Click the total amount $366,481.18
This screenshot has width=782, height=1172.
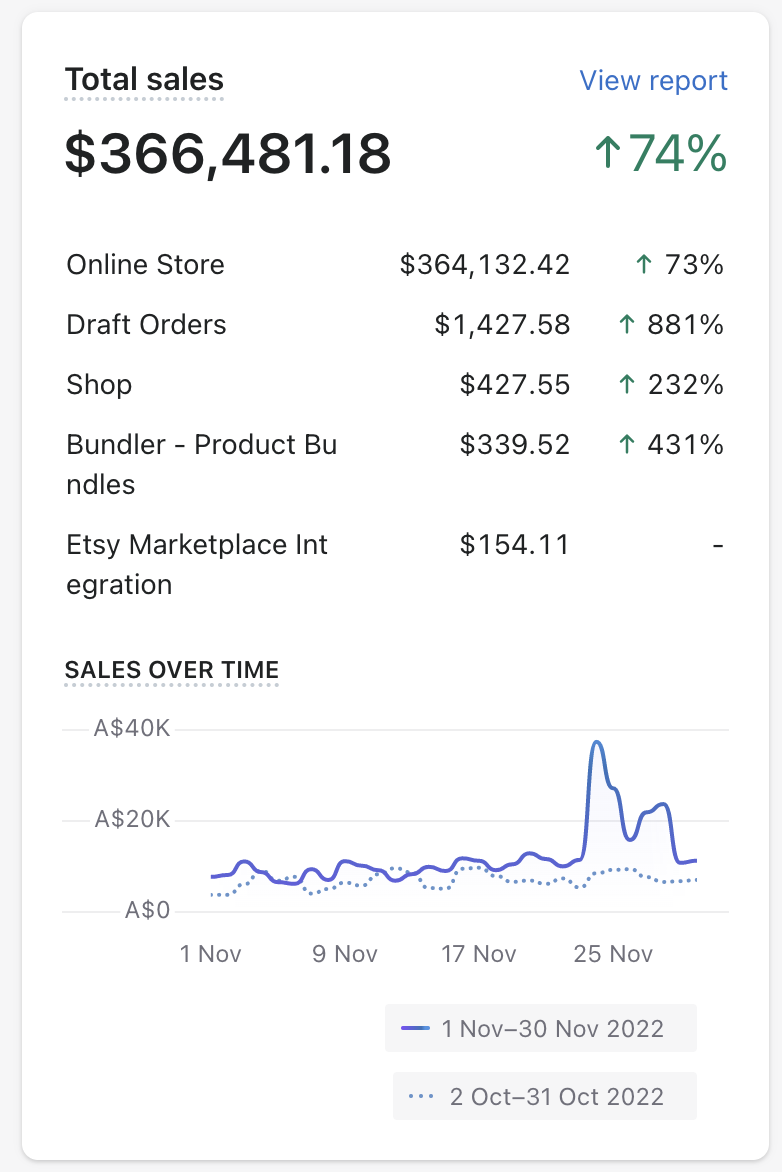tap(228, 154)
